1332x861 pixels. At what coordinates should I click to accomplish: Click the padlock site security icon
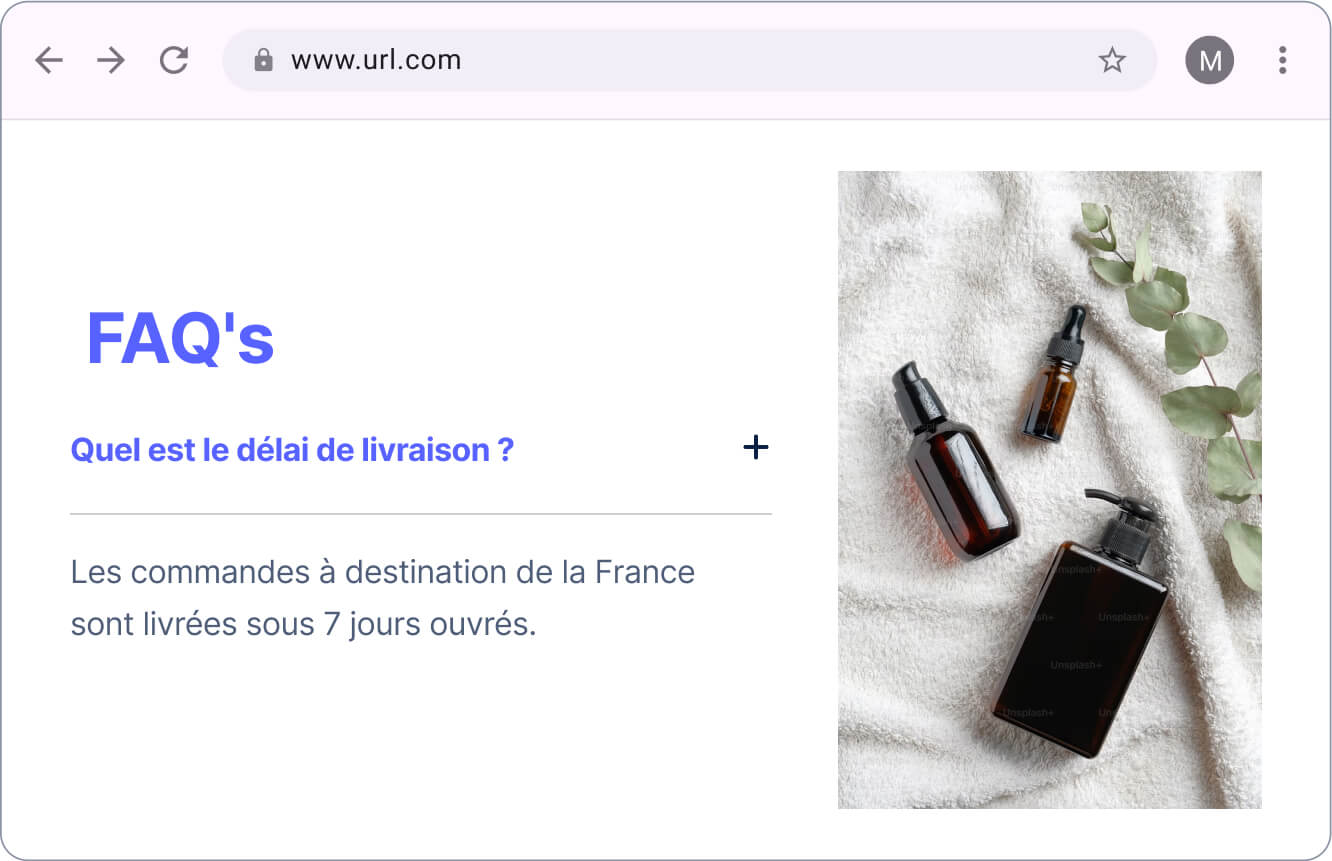263,60
